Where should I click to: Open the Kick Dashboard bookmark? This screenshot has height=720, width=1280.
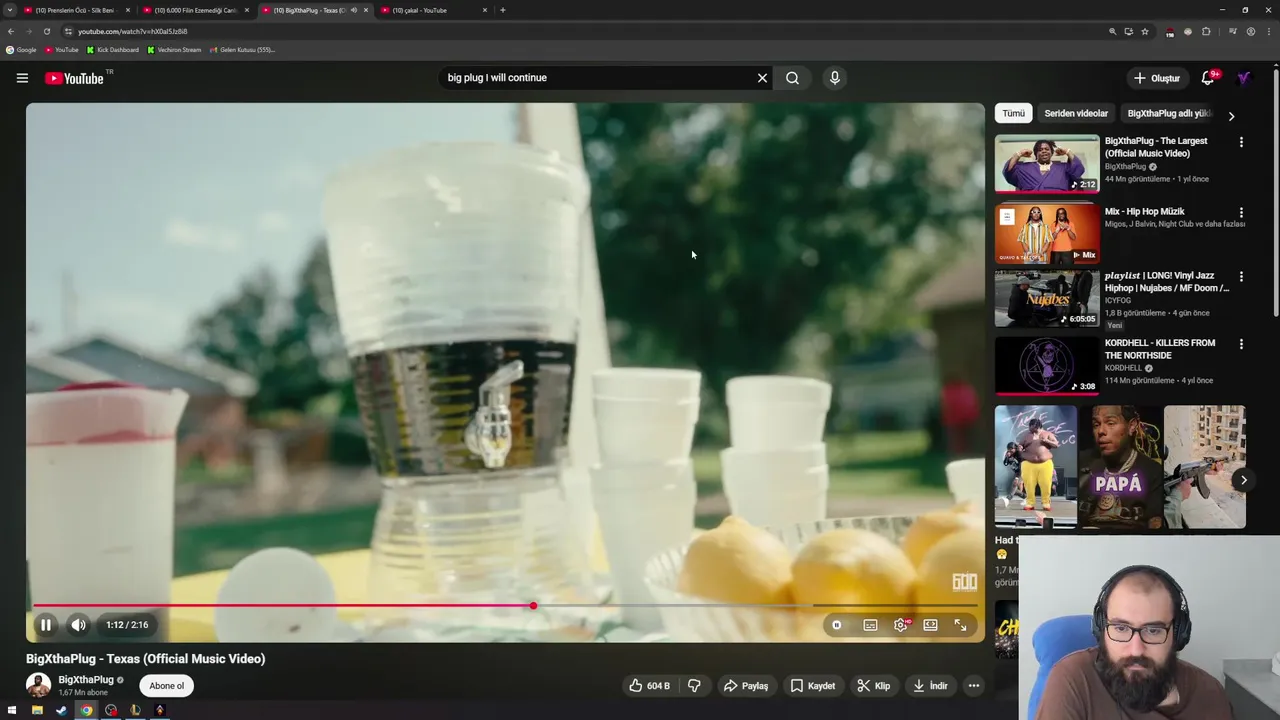(x=112, y=50)
